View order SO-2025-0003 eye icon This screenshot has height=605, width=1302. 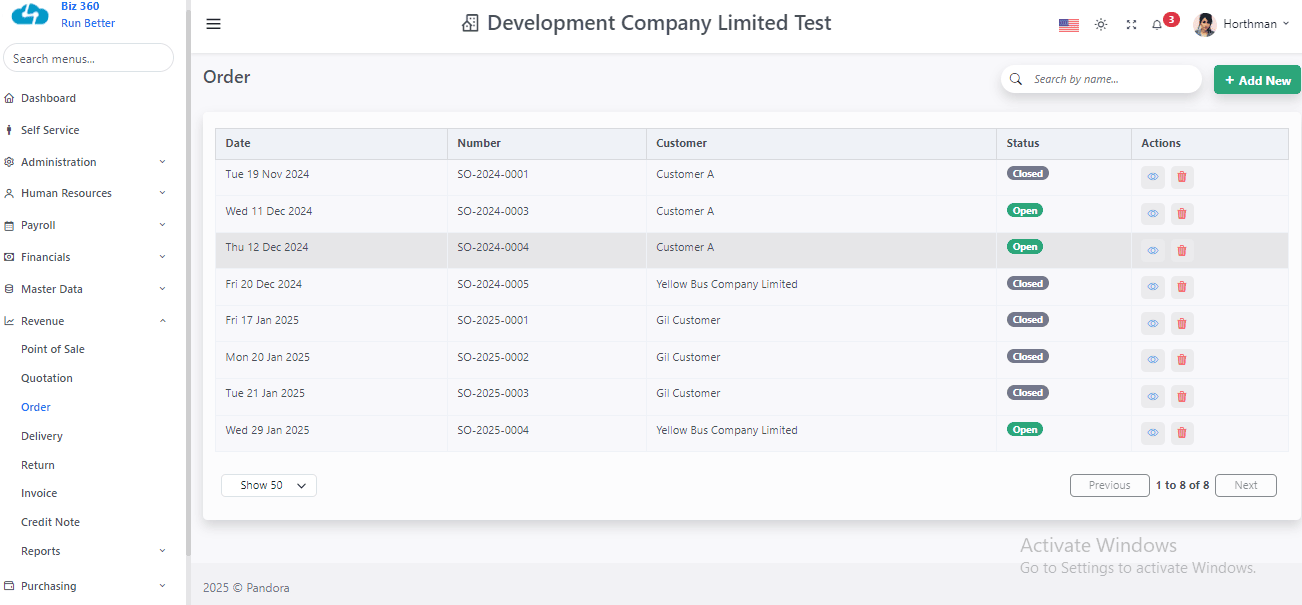1153,396
